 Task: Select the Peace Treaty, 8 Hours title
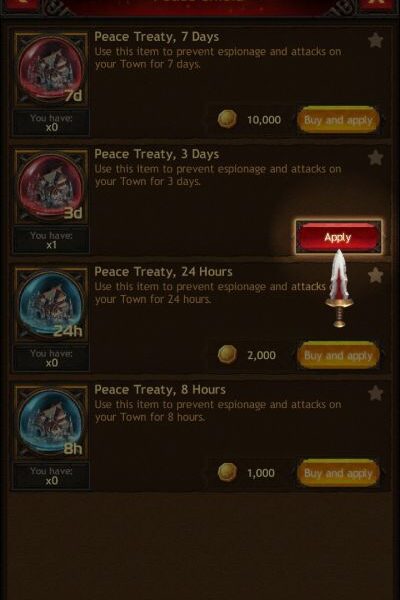tap(160, 390)
